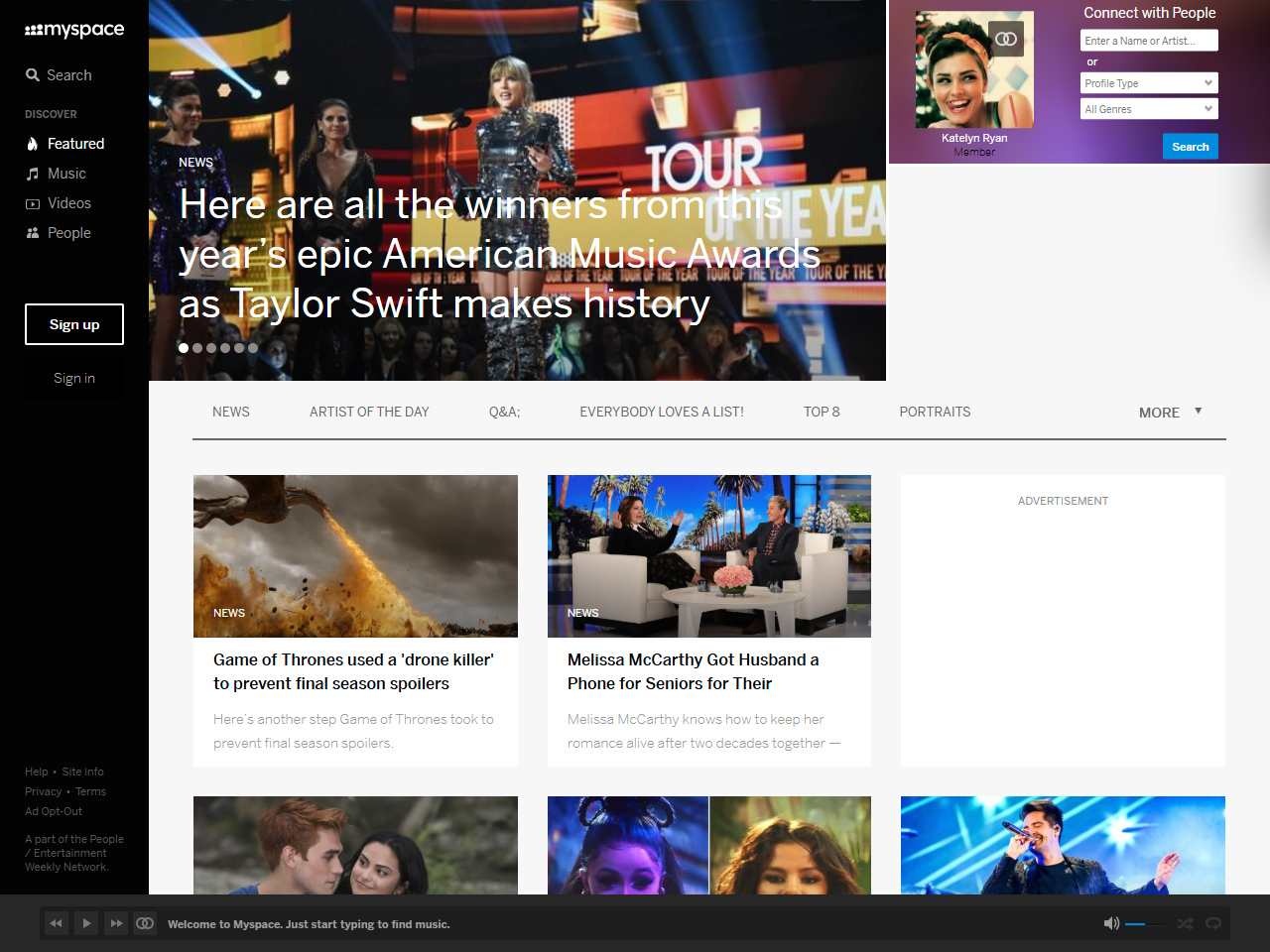Toggle shuffle in the player
1270x952 pixels.
[x=1185, y=923]
